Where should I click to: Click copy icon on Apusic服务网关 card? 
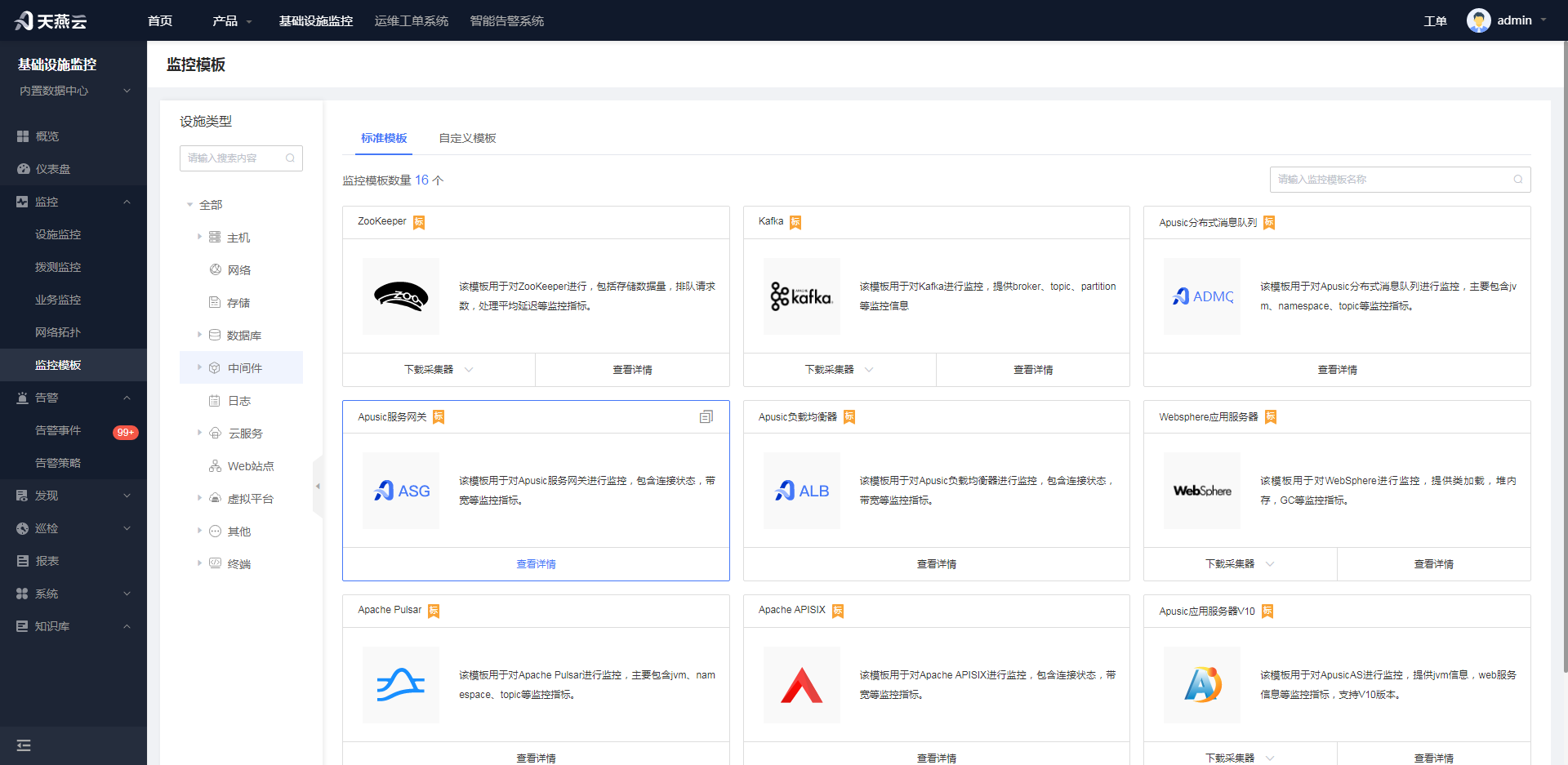(x=706, y=417)
